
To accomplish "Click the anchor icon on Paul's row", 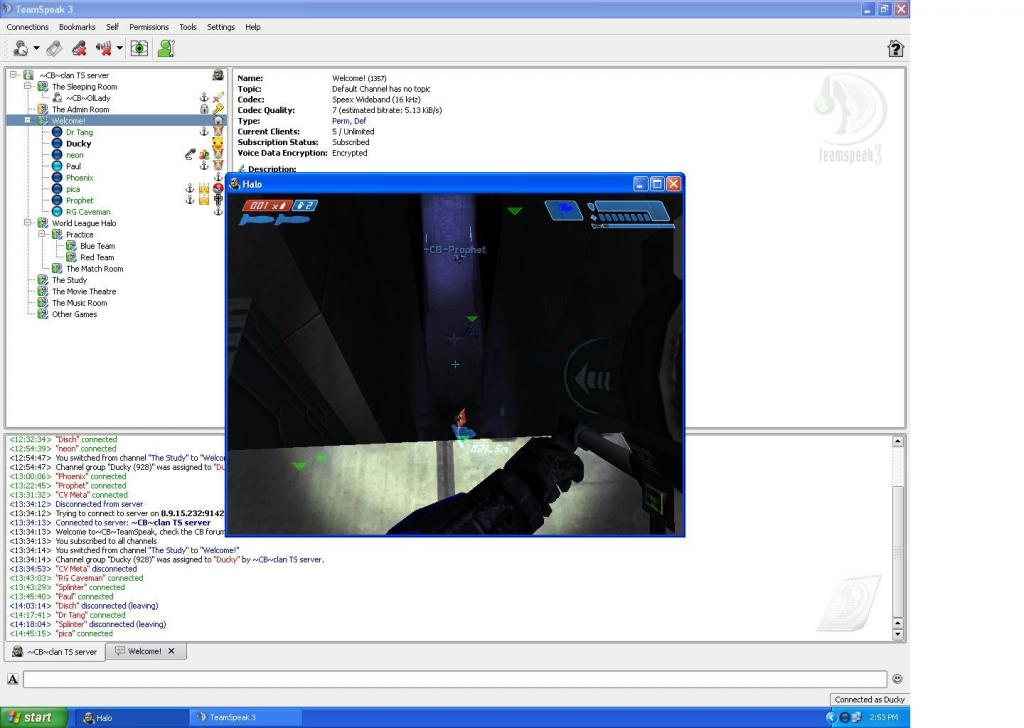I will (204, 166).
